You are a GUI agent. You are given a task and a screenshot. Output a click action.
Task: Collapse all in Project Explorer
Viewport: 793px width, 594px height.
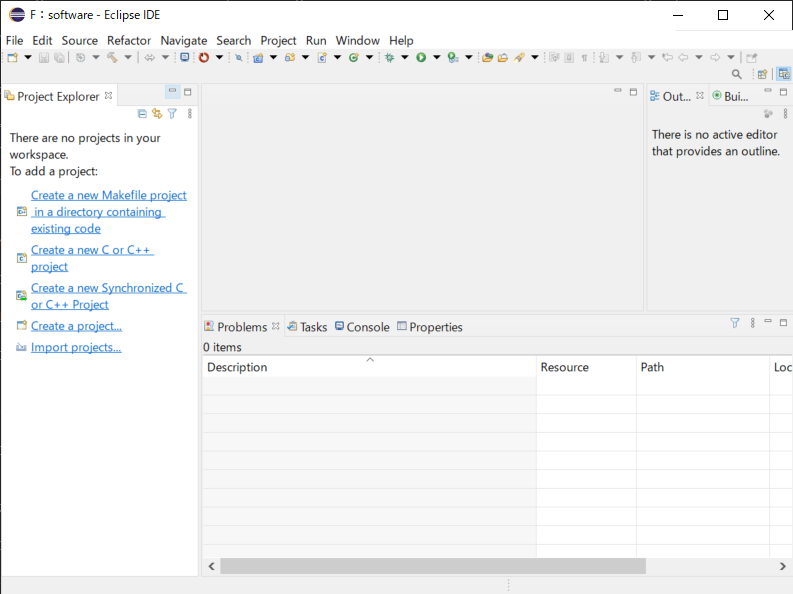pos(142,114)
